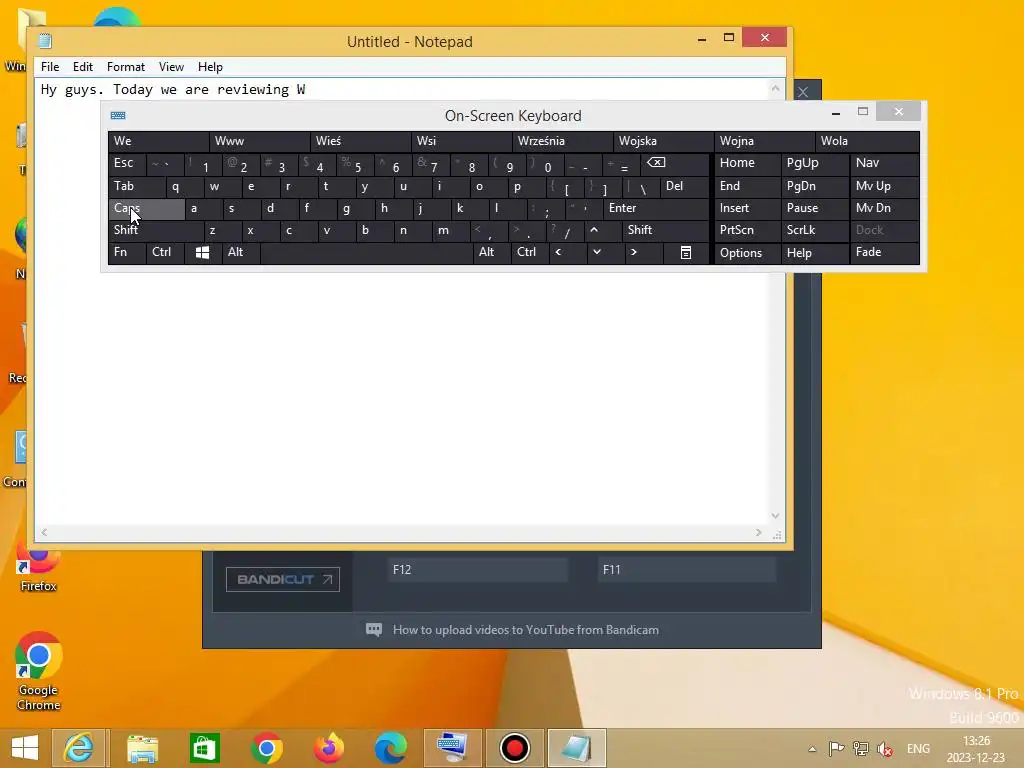The image size is (1024, 768).
Task: Open Google Chrome desktop shortcut
Action: click(39, 672)
